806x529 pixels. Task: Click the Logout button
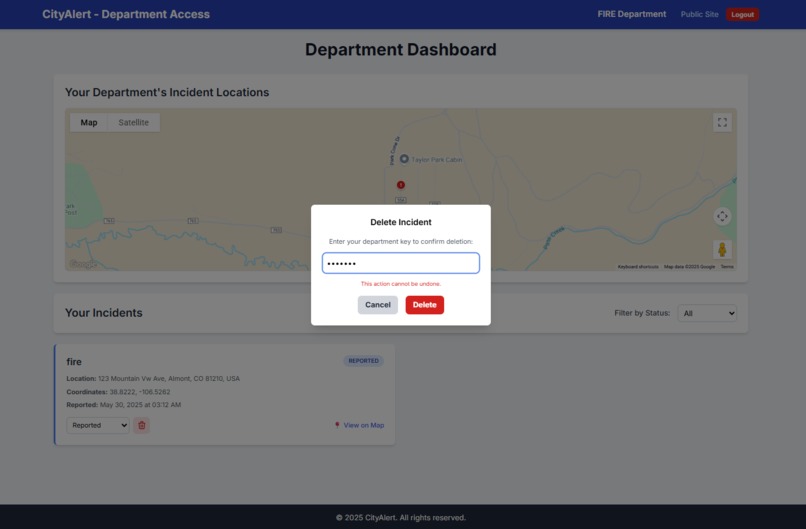coord(742,14)
